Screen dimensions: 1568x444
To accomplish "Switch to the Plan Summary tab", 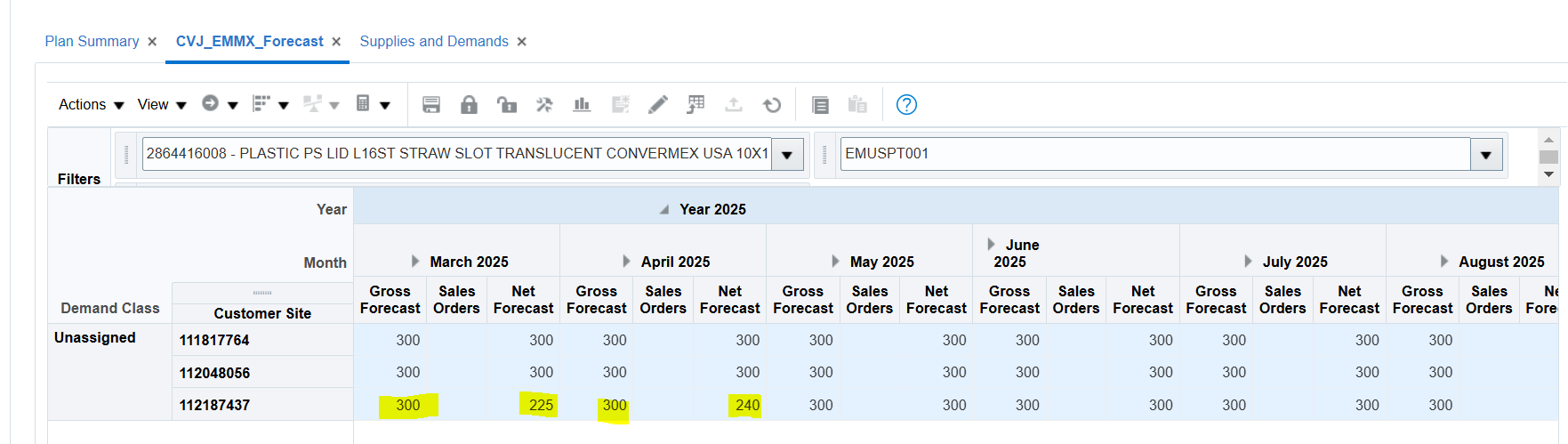I will 92,42.
